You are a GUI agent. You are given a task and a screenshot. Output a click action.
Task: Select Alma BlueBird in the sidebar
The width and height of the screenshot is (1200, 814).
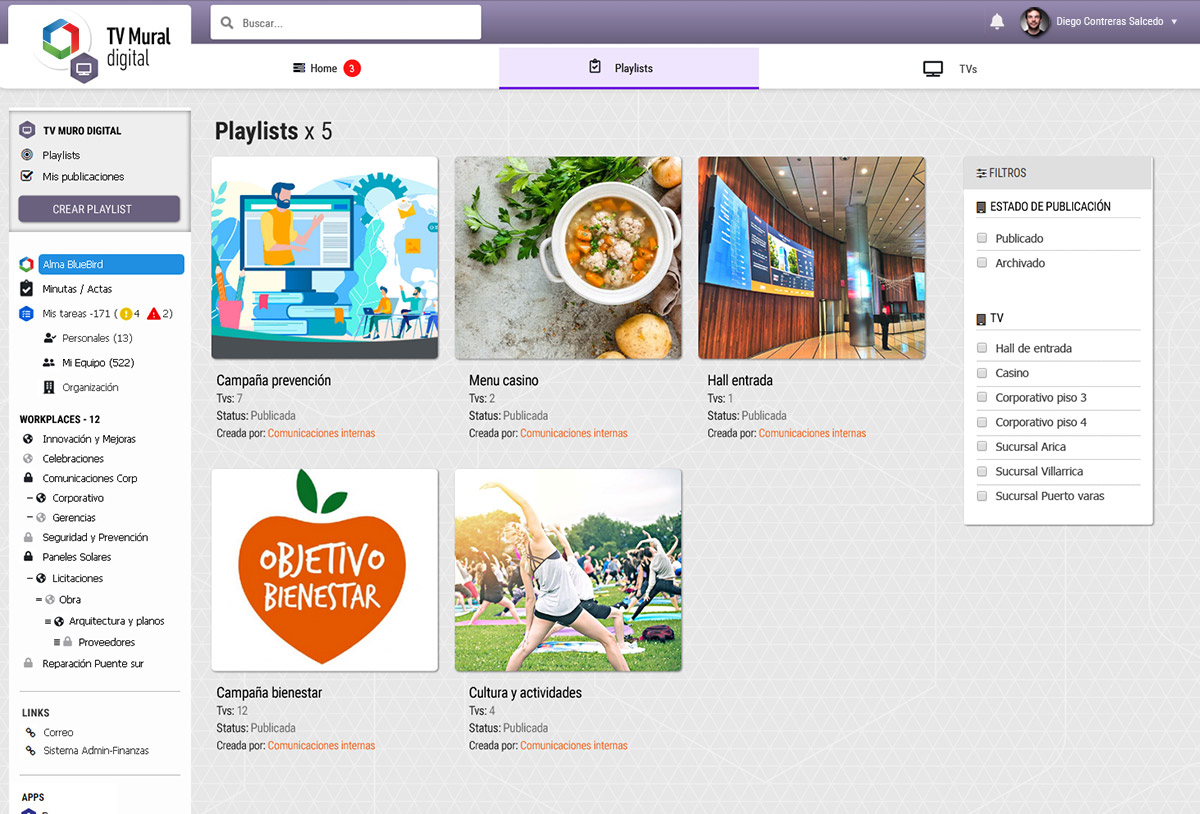(x=111, y=264)
